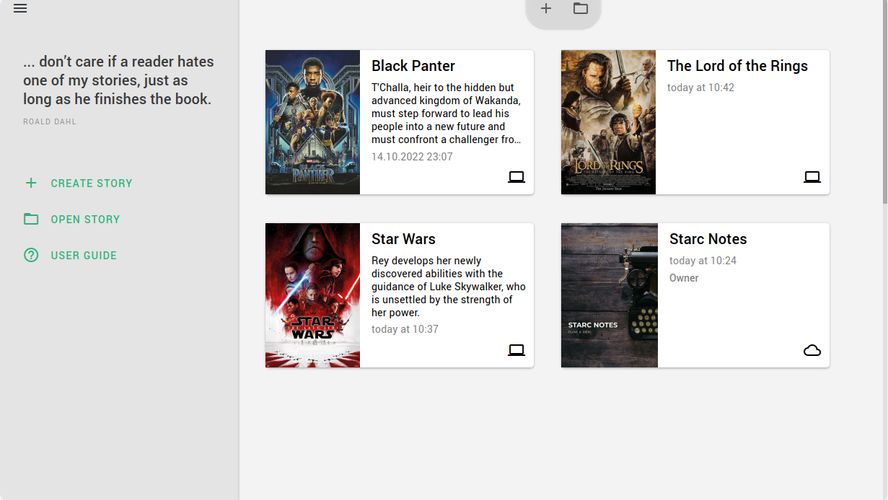Choose Open Story in the sidebar

point(85,219)
